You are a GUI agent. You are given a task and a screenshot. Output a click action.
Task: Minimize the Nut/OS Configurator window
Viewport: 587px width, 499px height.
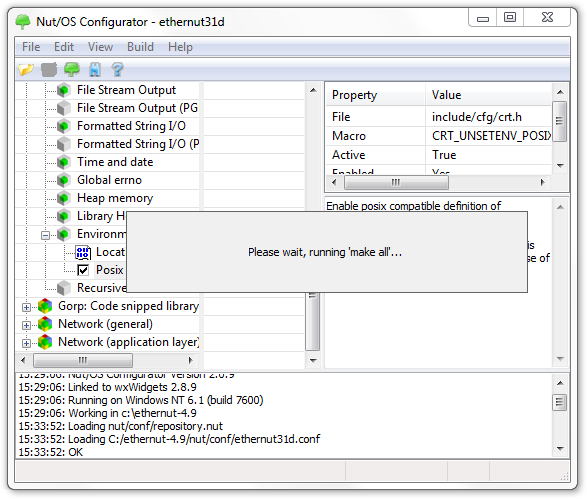tap(483, 18)
